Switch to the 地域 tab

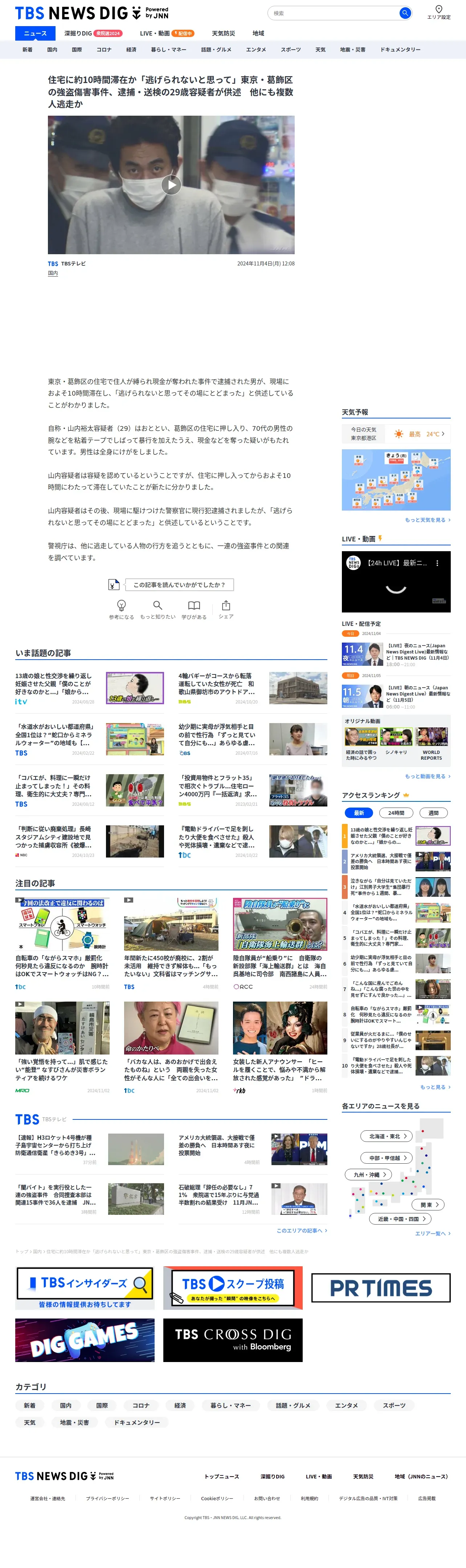coord(259,33)
